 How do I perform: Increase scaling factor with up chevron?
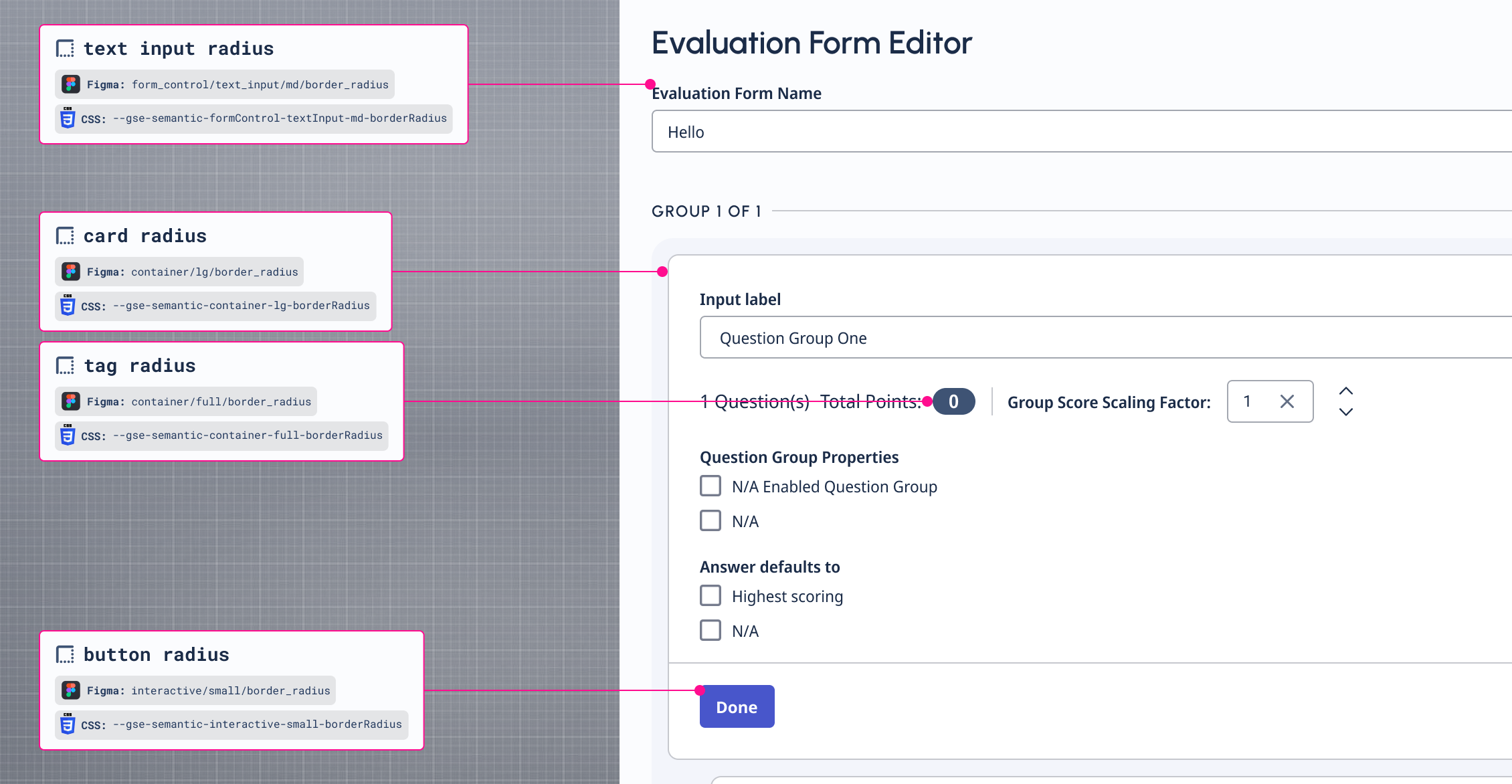tap(1346, 391)
